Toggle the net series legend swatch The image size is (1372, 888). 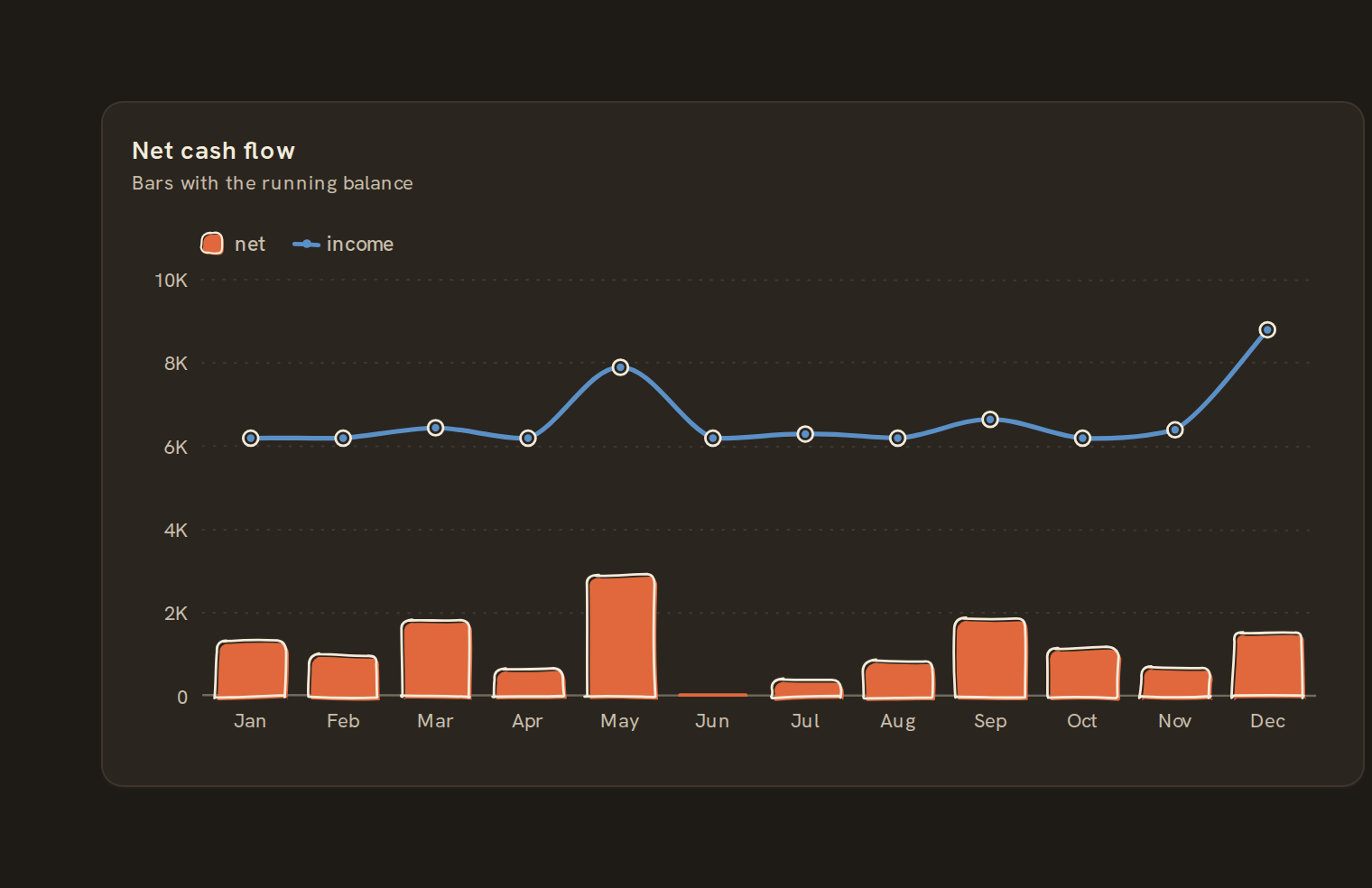(212, 244)
